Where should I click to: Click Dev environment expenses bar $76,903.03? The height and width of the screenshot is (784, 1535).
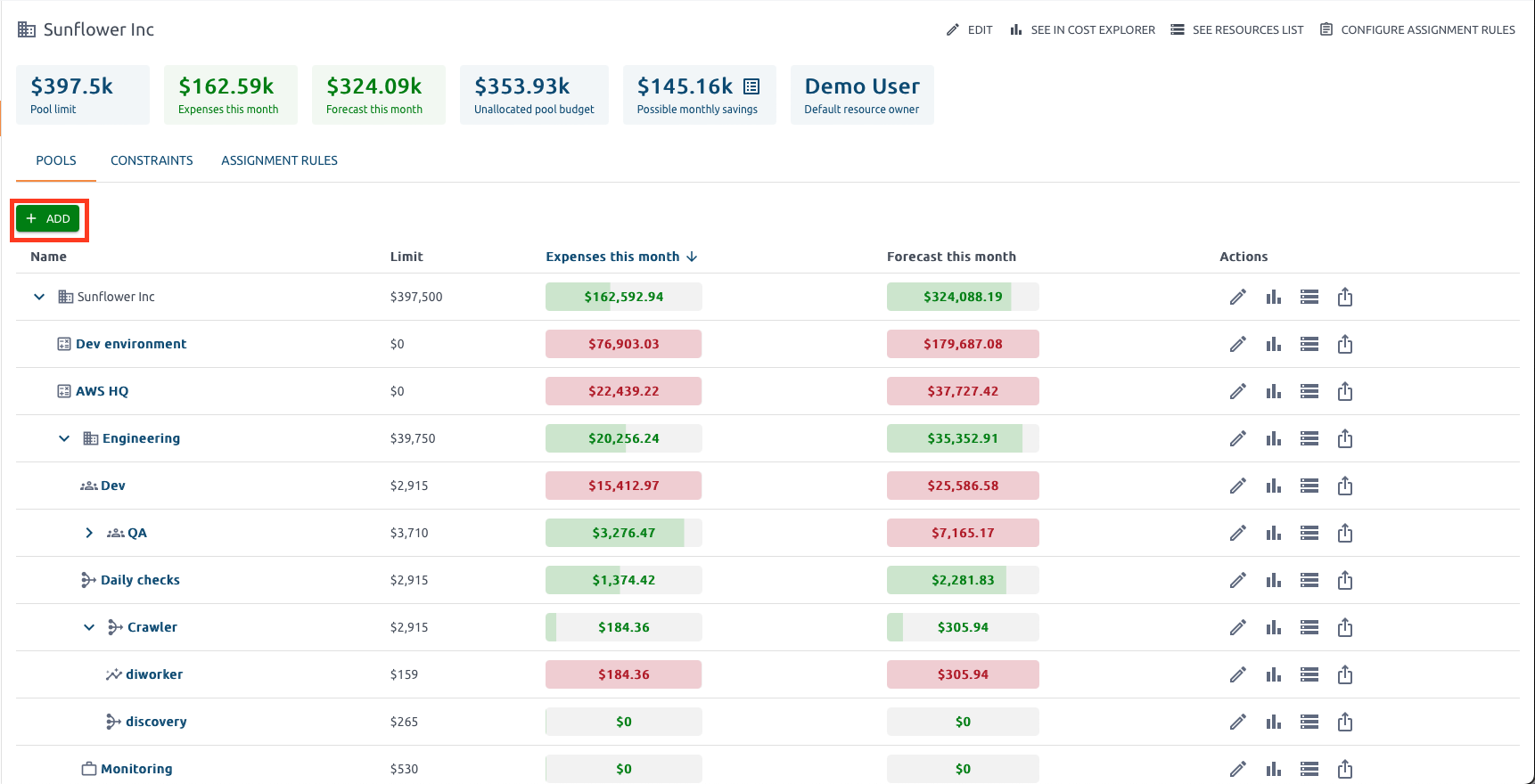[x=624, y=344]
